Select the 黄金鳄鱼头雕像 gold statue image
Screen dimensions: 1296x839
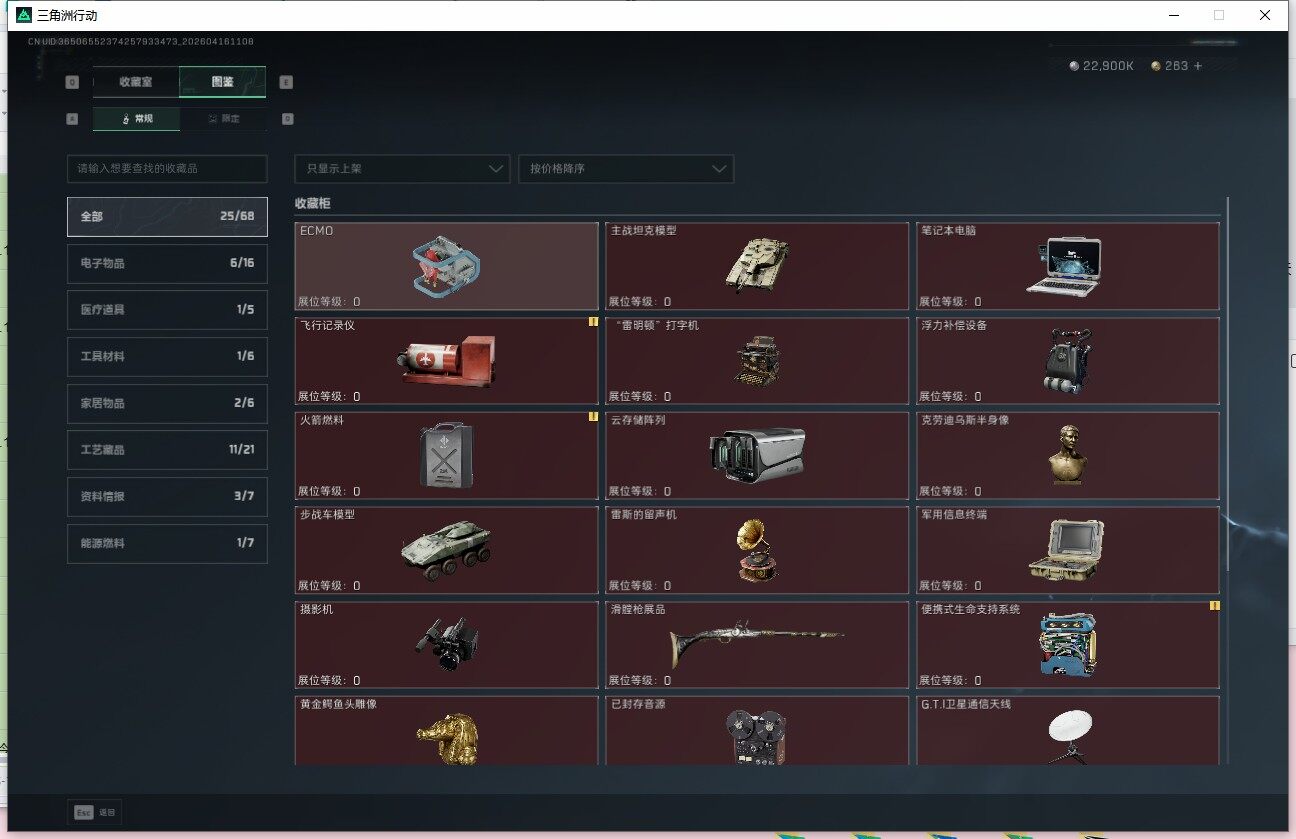446,737
